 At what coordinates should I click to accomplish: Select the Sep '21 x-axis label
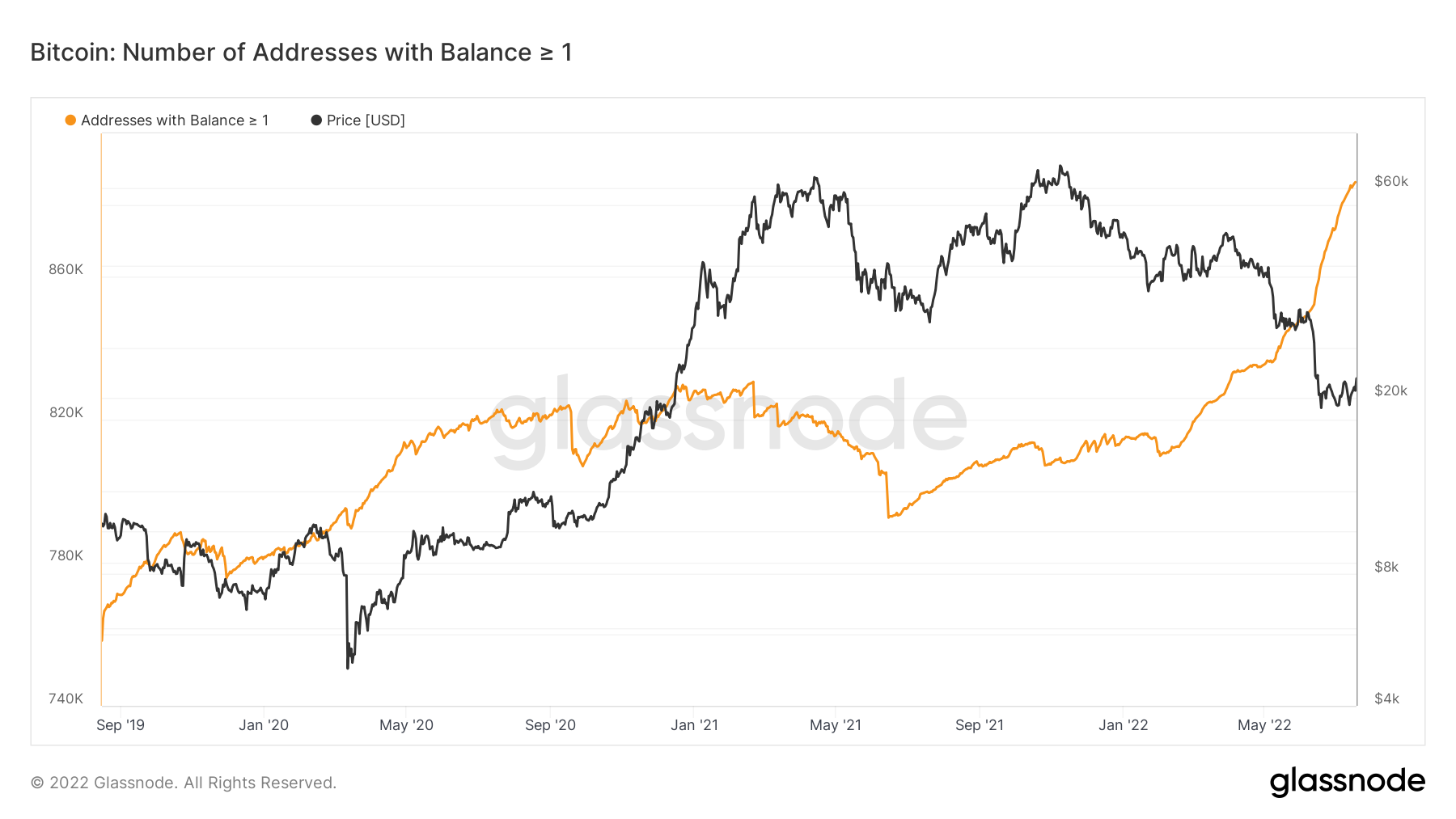(979, 725)
